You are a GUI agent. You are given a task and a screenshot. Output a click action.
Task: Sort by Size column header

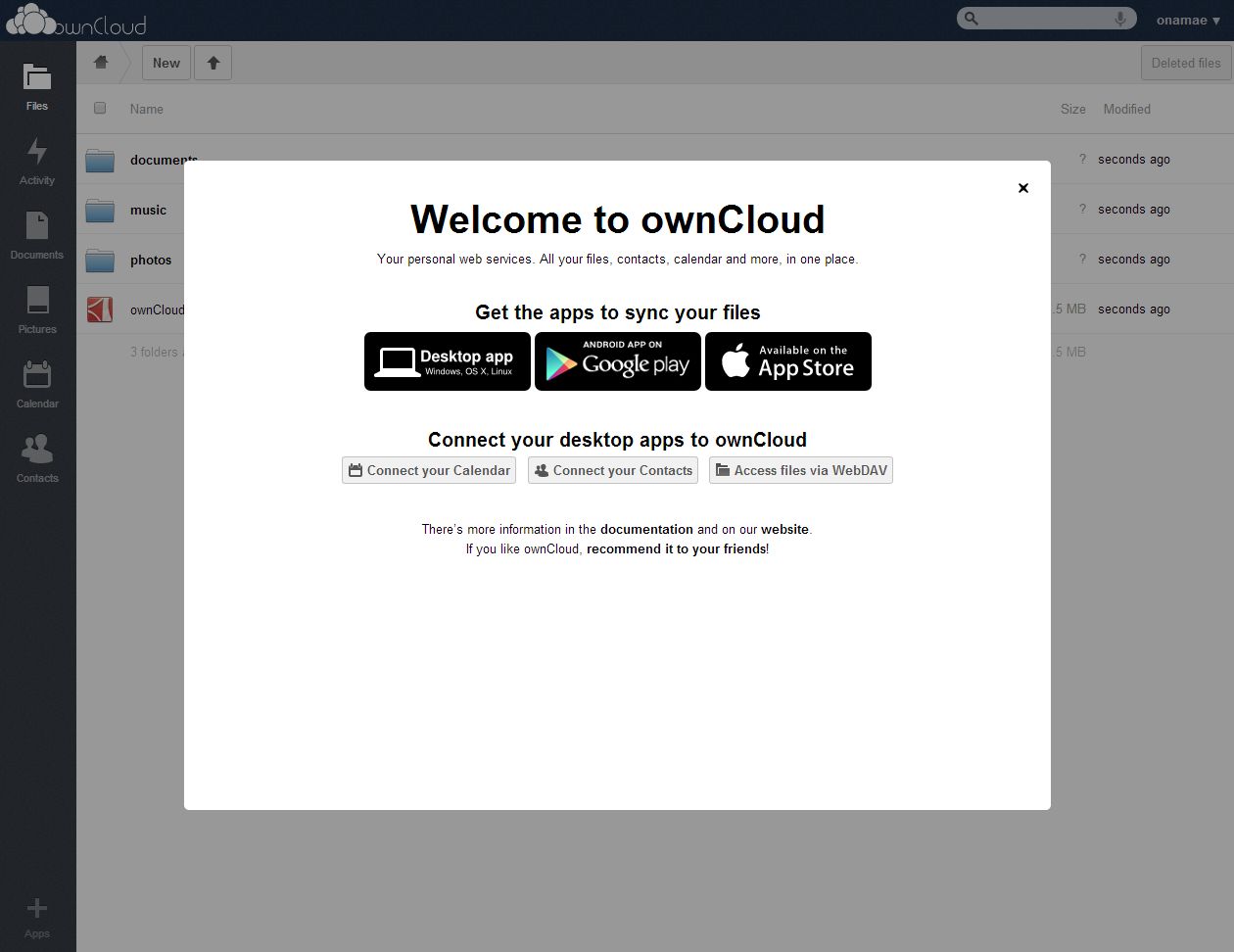point(1073,109)
